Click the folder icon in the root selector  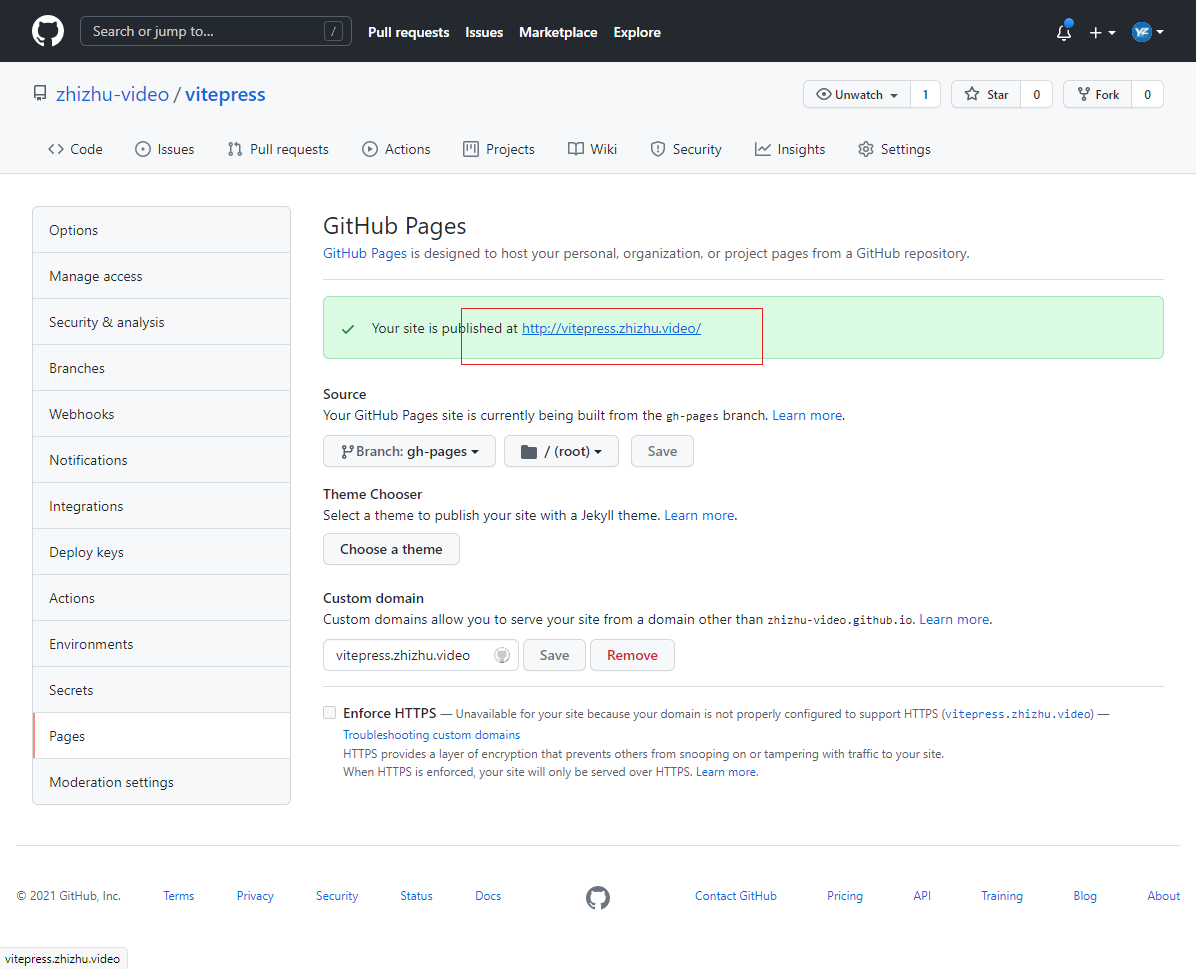[x=529, y=452]
